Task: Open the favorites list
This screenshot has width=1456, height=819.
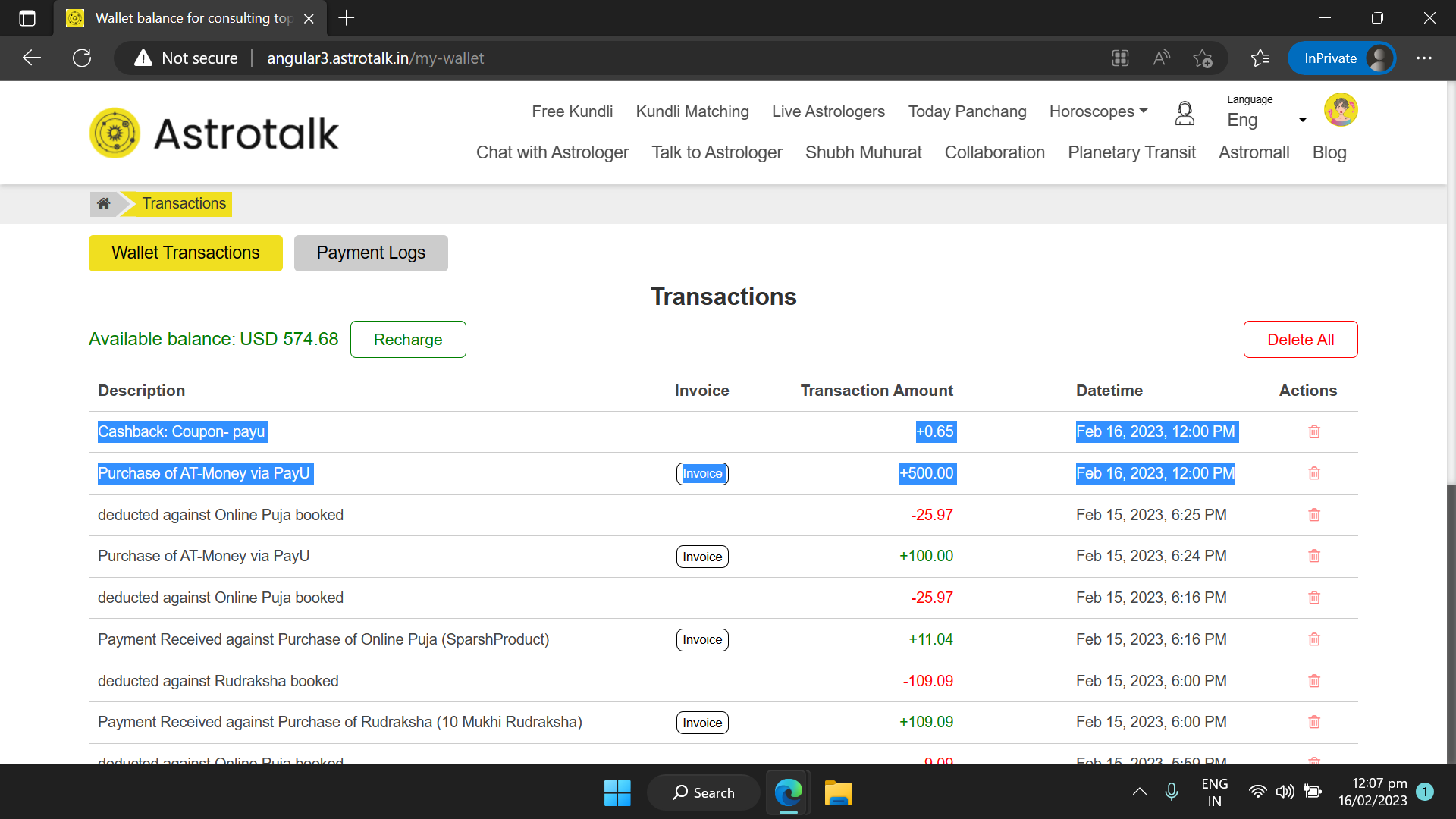Action: point(1260,58)
